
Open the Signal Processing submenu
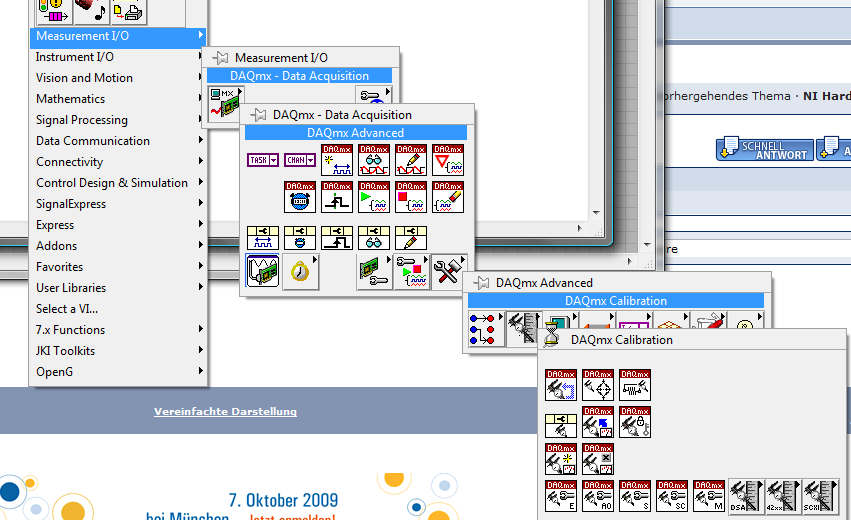[x=118, y=119]
